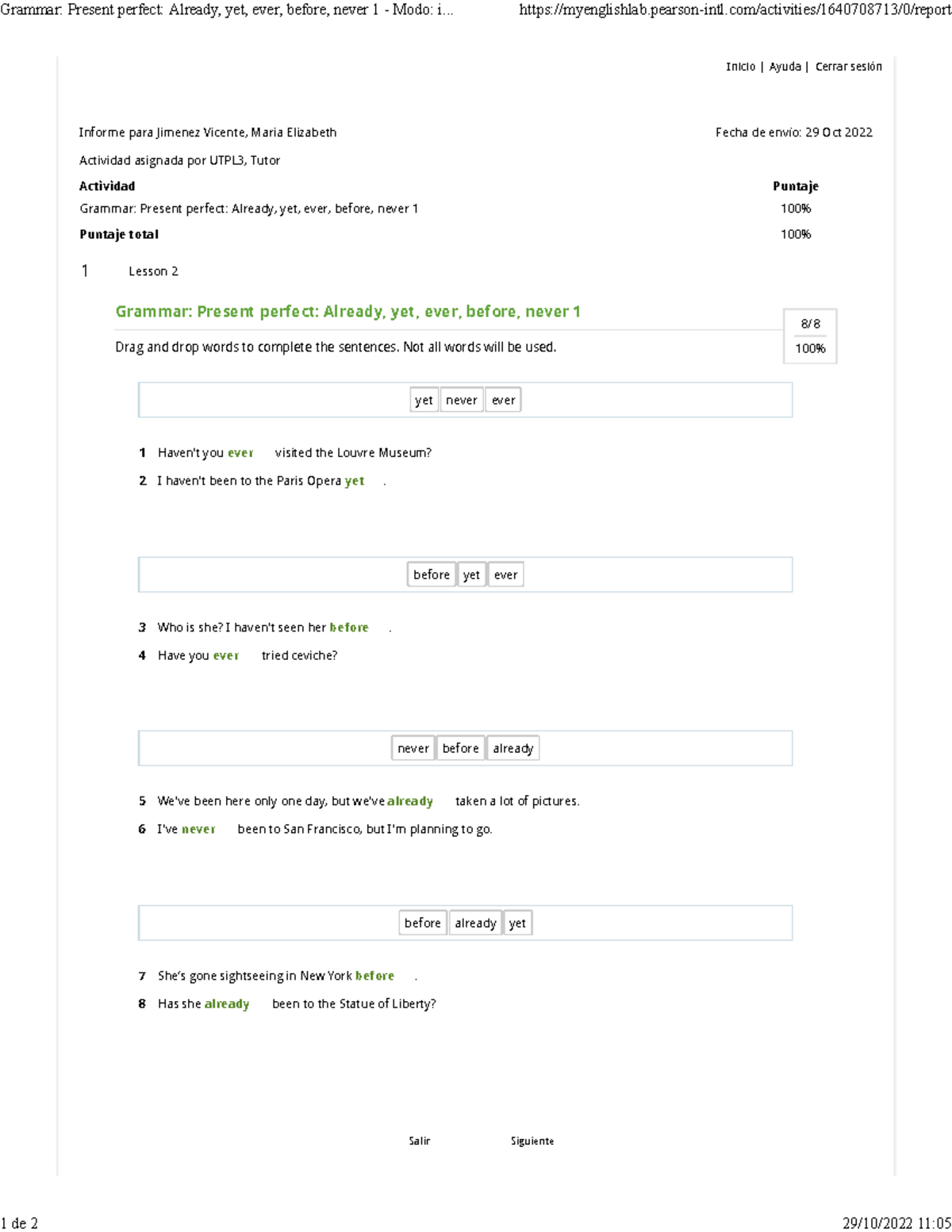Choose "yet" chip in first word bank
Image resolution: width=952 pixels, height=1232 pixels.
(424, 401)
